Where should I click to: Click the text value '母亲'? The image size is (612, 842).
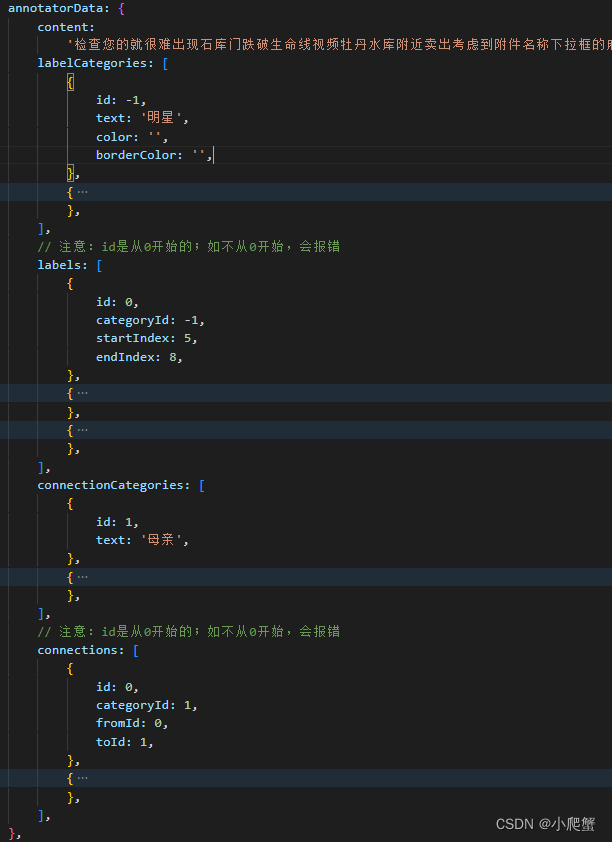(161, 540)
